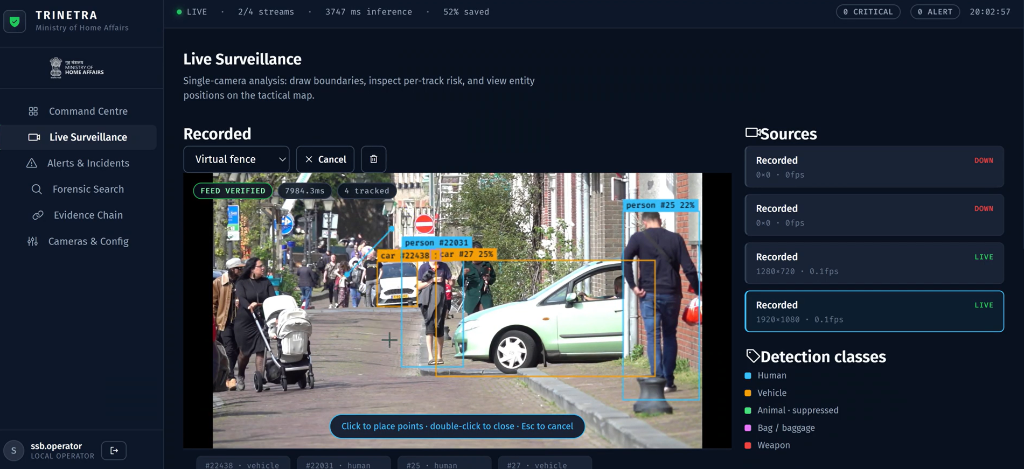Click the Alerts & Incidents warning icon
The image size is (1024, 469).
point(31,163)
